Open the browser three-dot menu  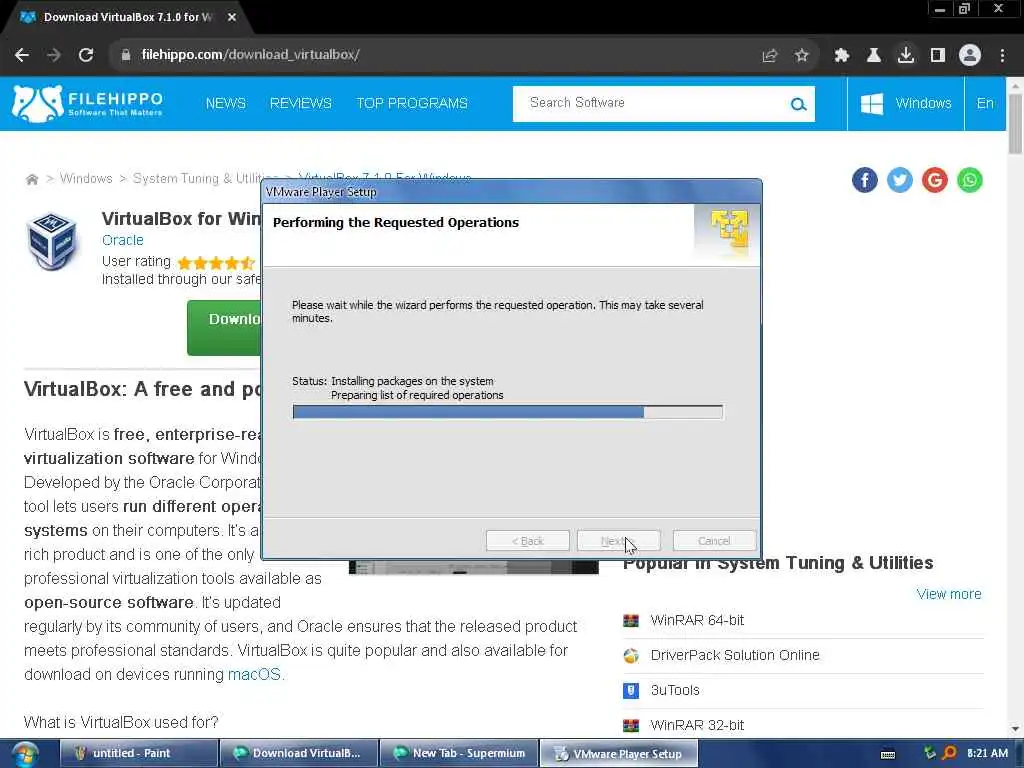tap(1002, 56)
